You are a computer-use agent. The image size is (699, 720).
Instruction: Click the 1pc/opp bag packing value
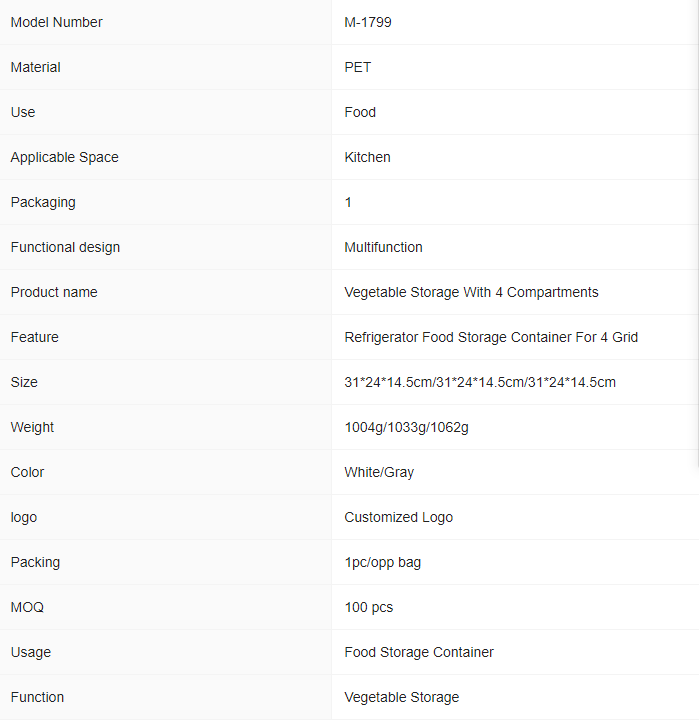click(x=383, y=562)
